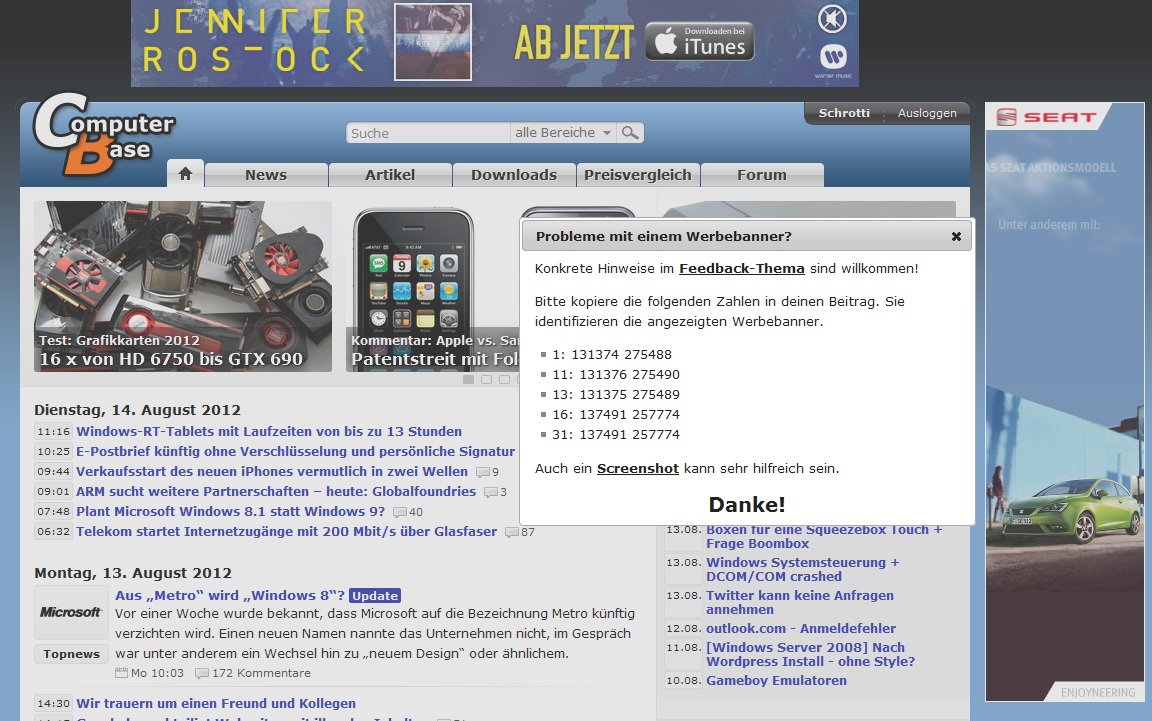
Task: Open Gameboy Emulatoren thread
Action: pos(777,681)
